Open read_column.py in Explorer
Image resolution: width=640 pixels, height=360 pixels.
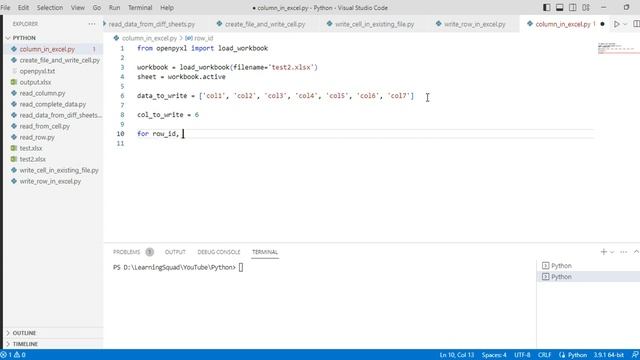click(42, 93)
